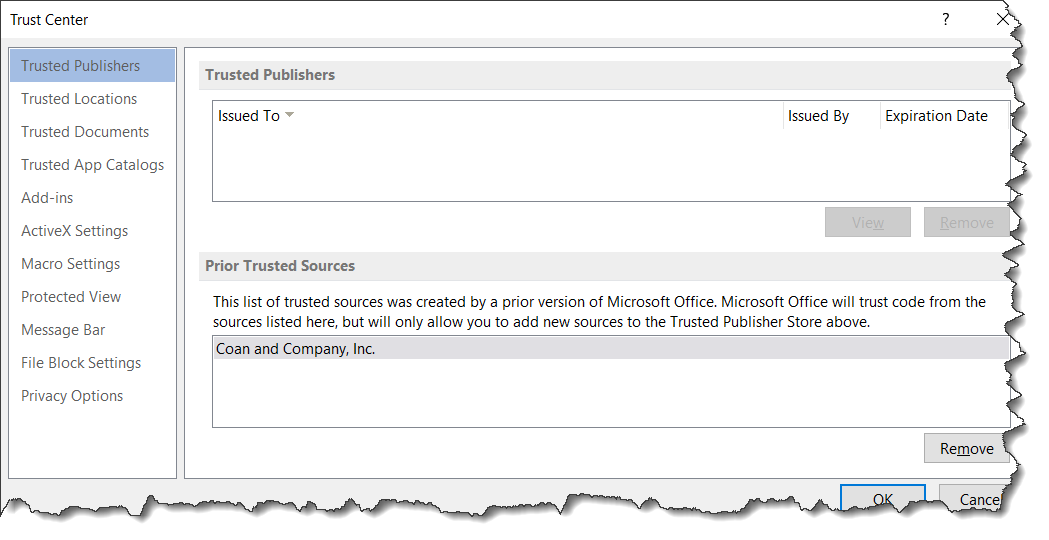Click the Issued By column header
This screenshot has width=1049, height=540.
click(832, 116)
